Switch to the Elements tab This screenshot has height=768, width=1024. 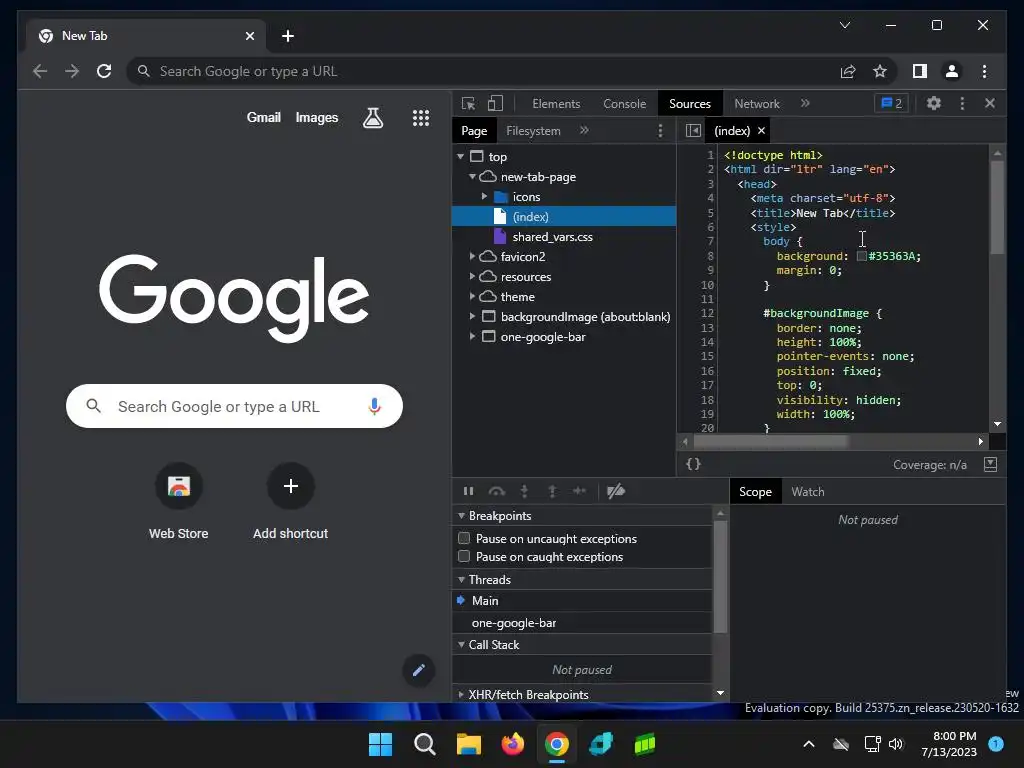pyautogui.click(x=556, y=103)
